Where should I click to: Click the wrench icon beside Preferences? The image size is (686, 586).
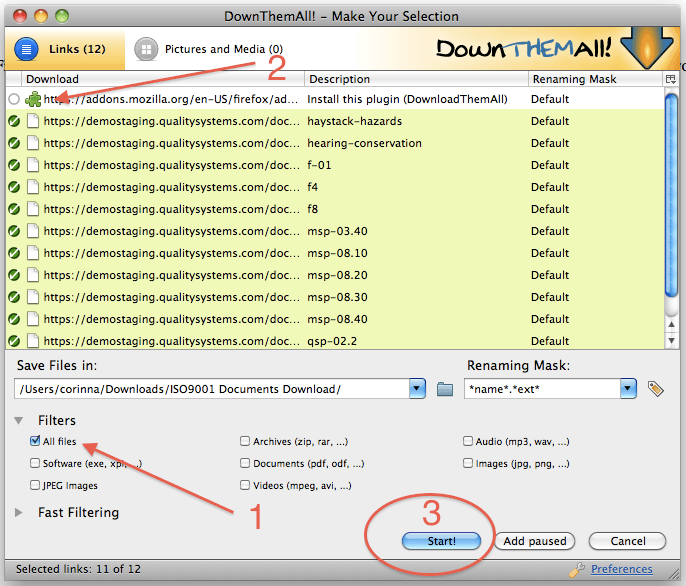click(x=577, y=569)
